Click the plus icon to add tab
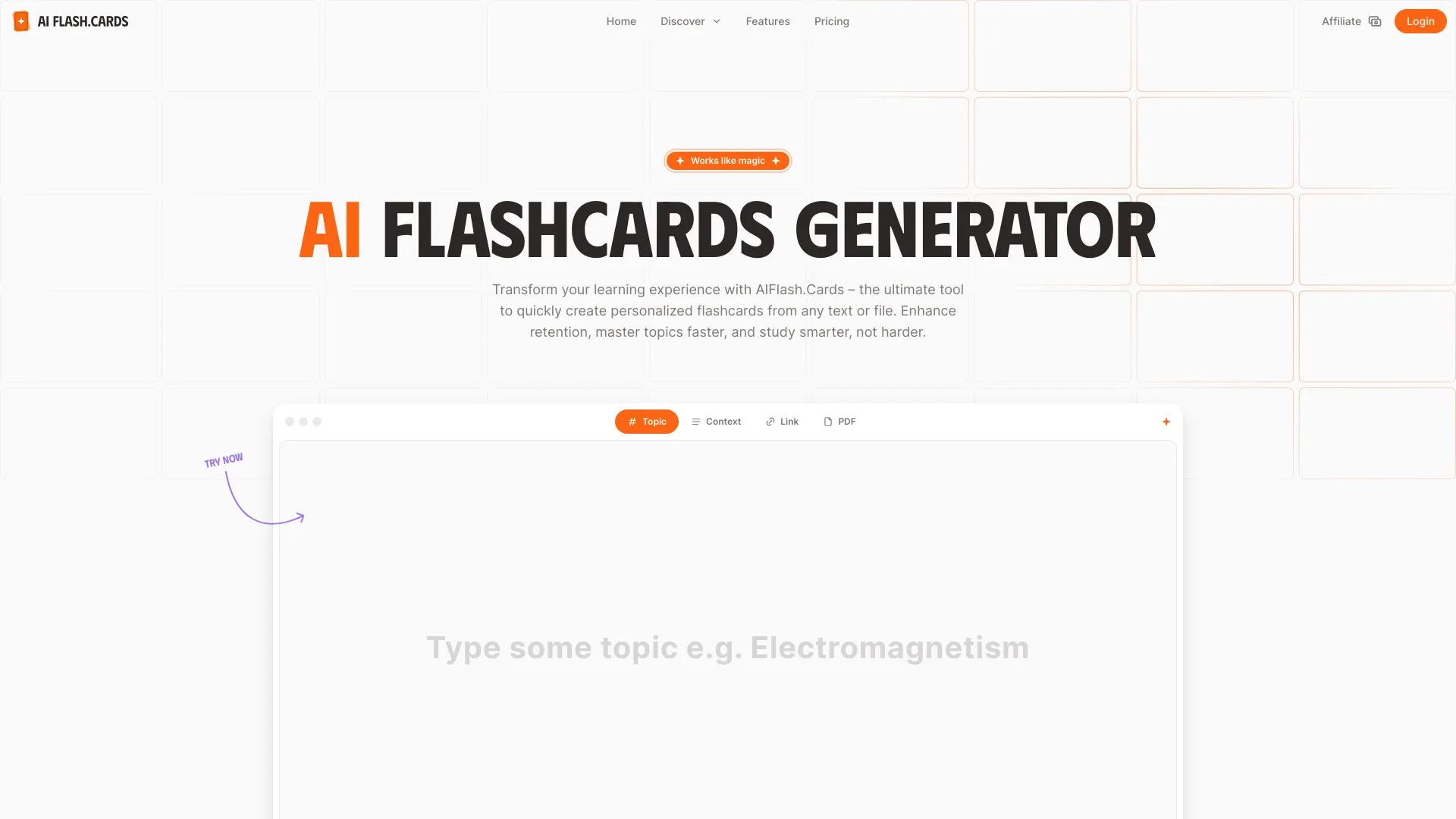The image size is (1456, 819). coord(1166,421)
